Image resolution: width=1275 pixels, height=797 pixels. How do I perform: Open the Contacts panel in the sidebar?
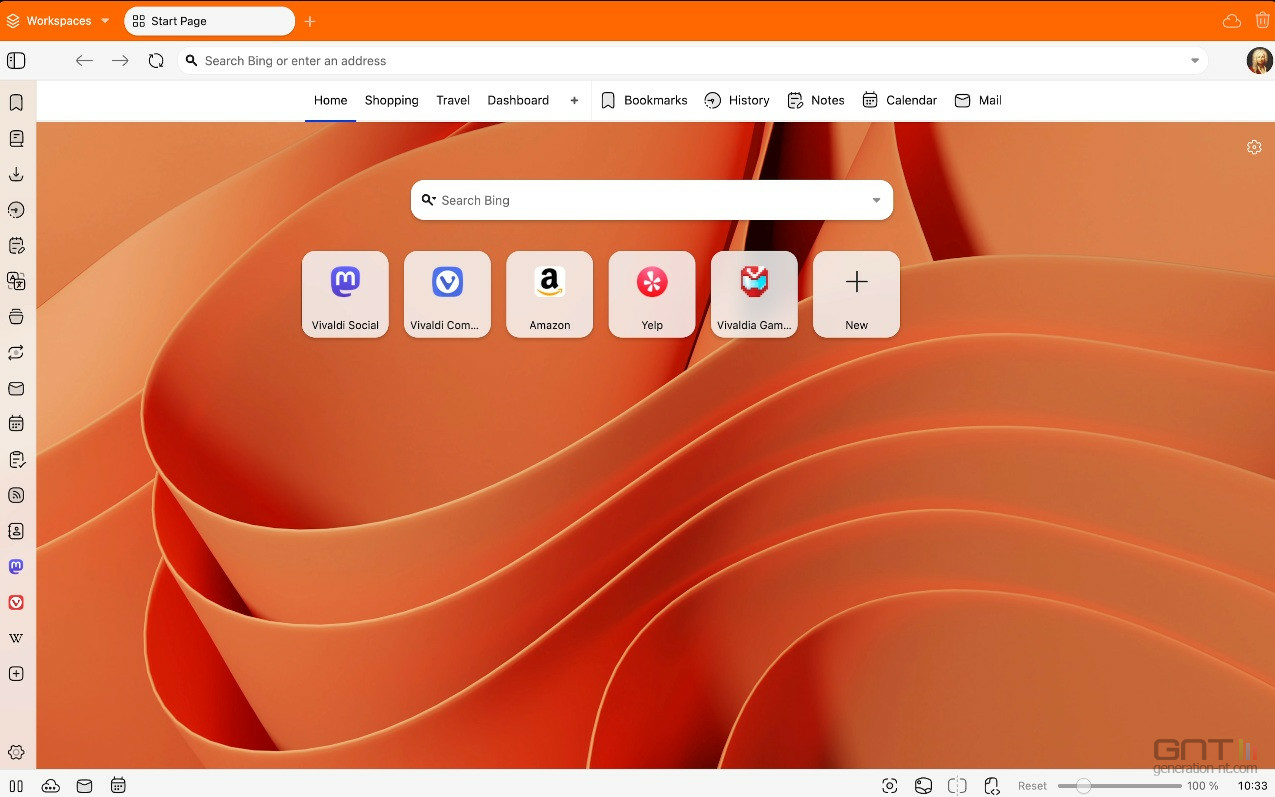(x=16, y=531)
